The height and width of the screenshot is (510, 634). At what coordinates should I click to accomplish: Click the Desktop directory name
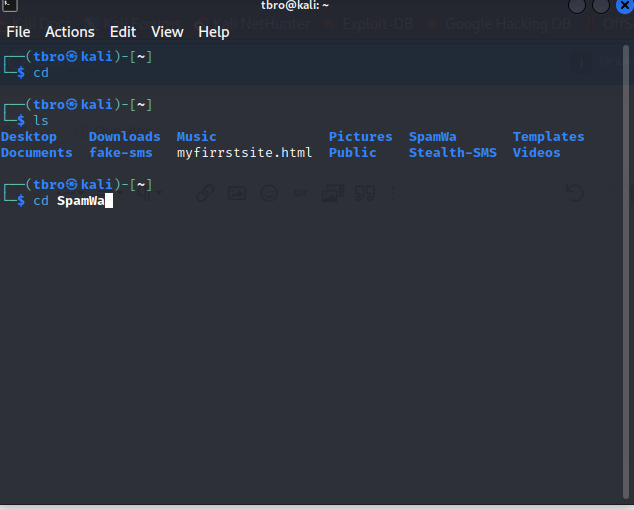tap(29, 137)
